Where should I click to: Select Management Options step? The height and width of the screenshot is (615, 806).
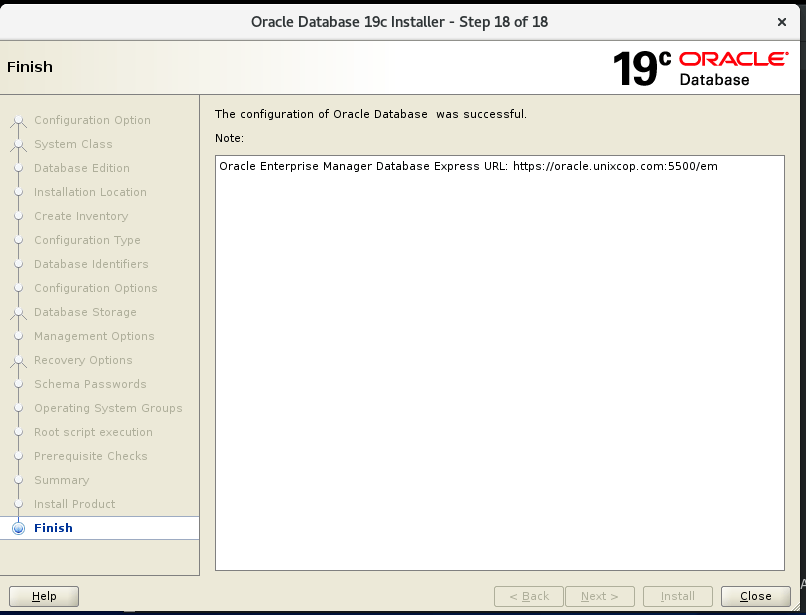coord(94,336)
